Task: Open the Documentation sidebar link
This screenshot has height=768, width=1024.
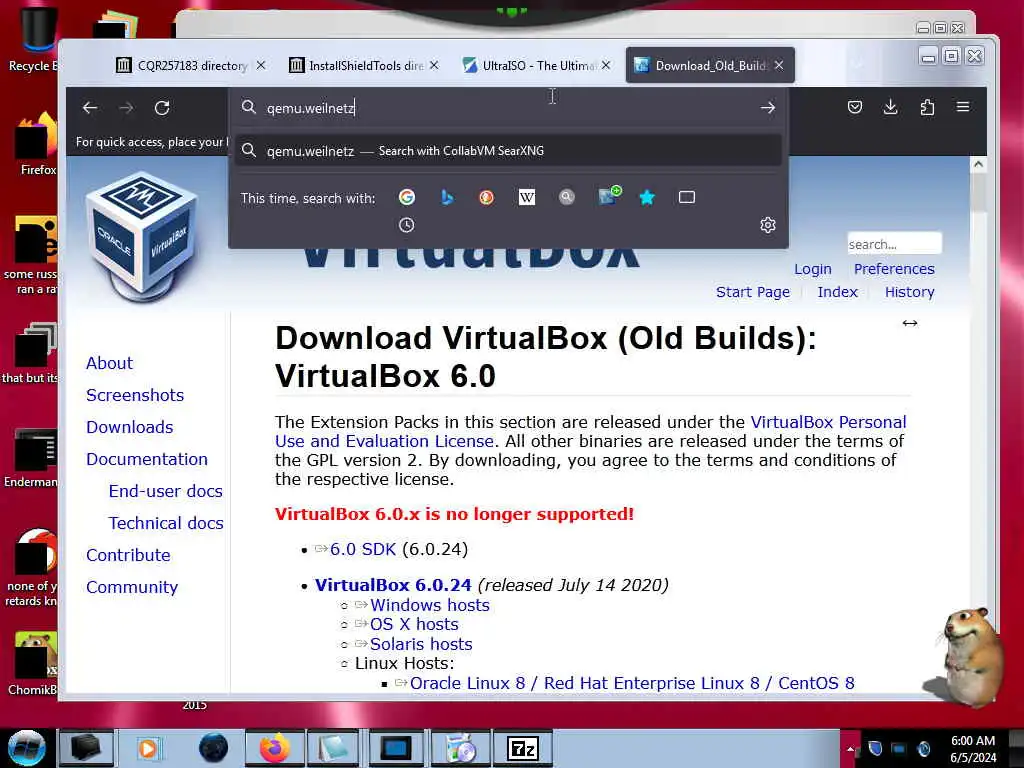Action: pyautogui.click(x=146, y=459)
